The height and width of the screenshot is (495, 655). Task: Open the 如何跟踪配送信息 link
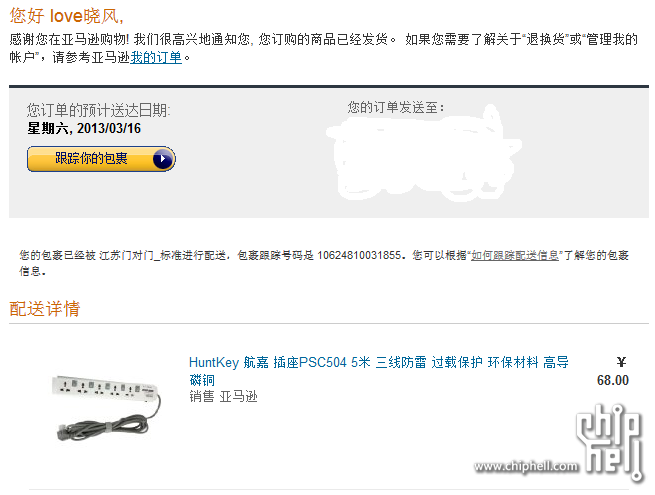click(515, 255)
